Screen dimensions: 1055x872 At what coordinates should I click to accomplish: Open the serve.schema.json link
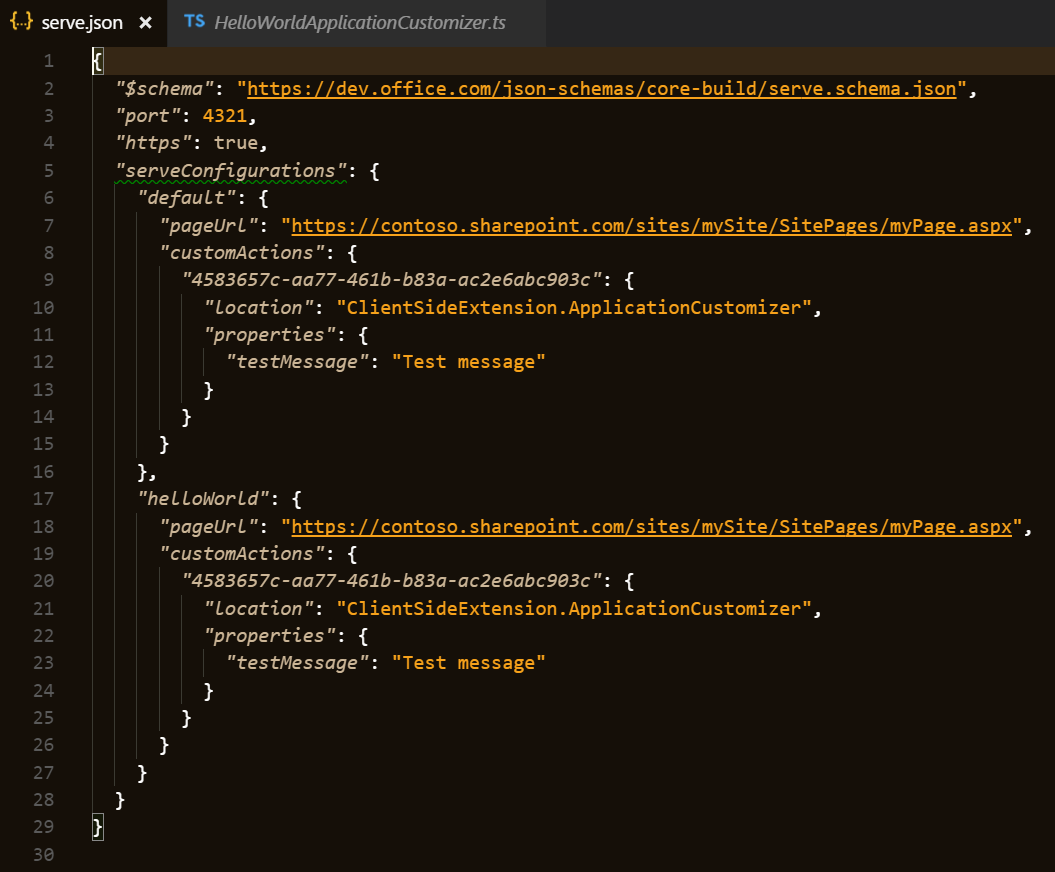click(600, 88)
